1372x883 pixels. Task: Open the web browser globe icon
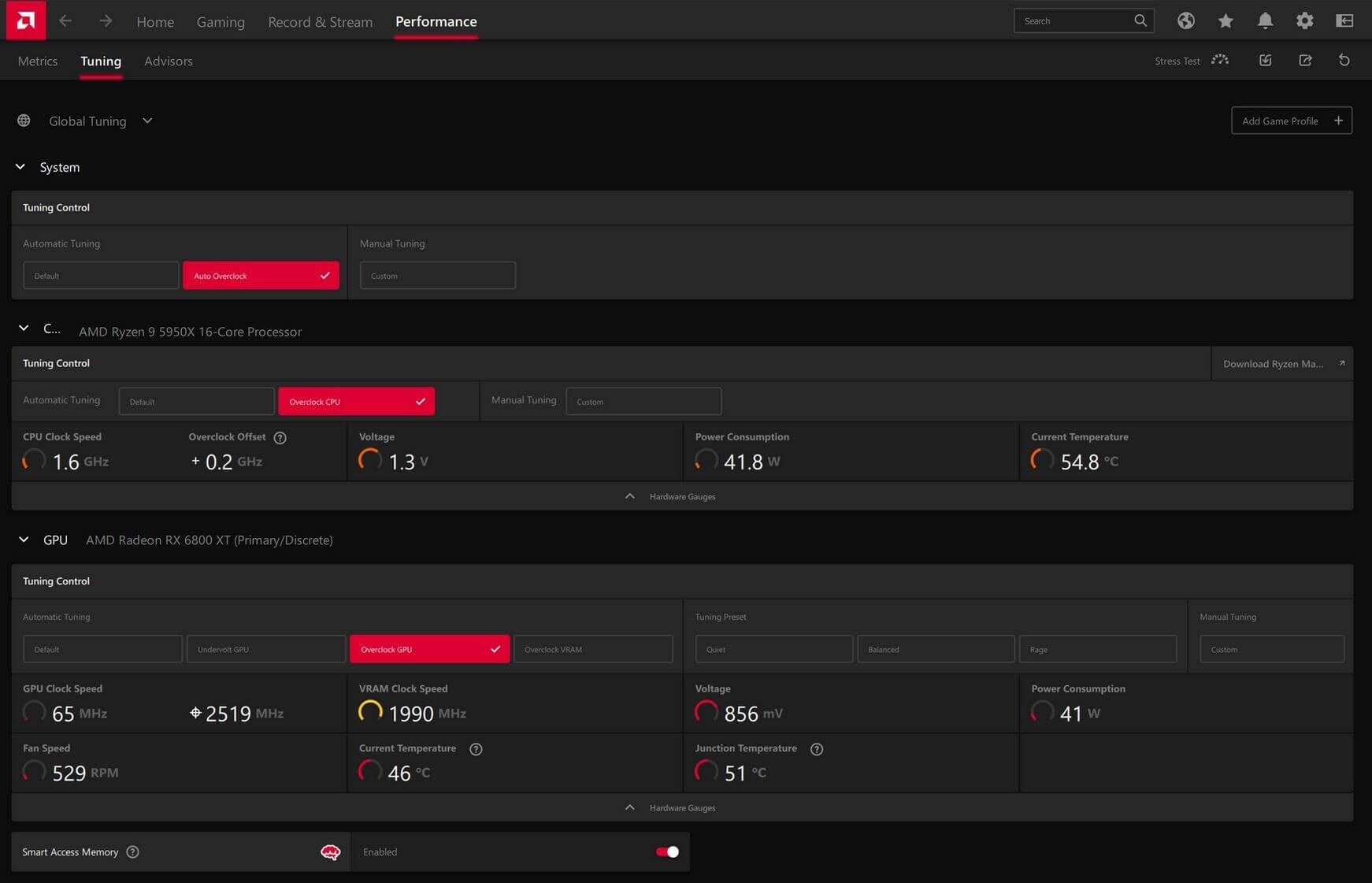pyautogui.click(x=1185, y=21)
